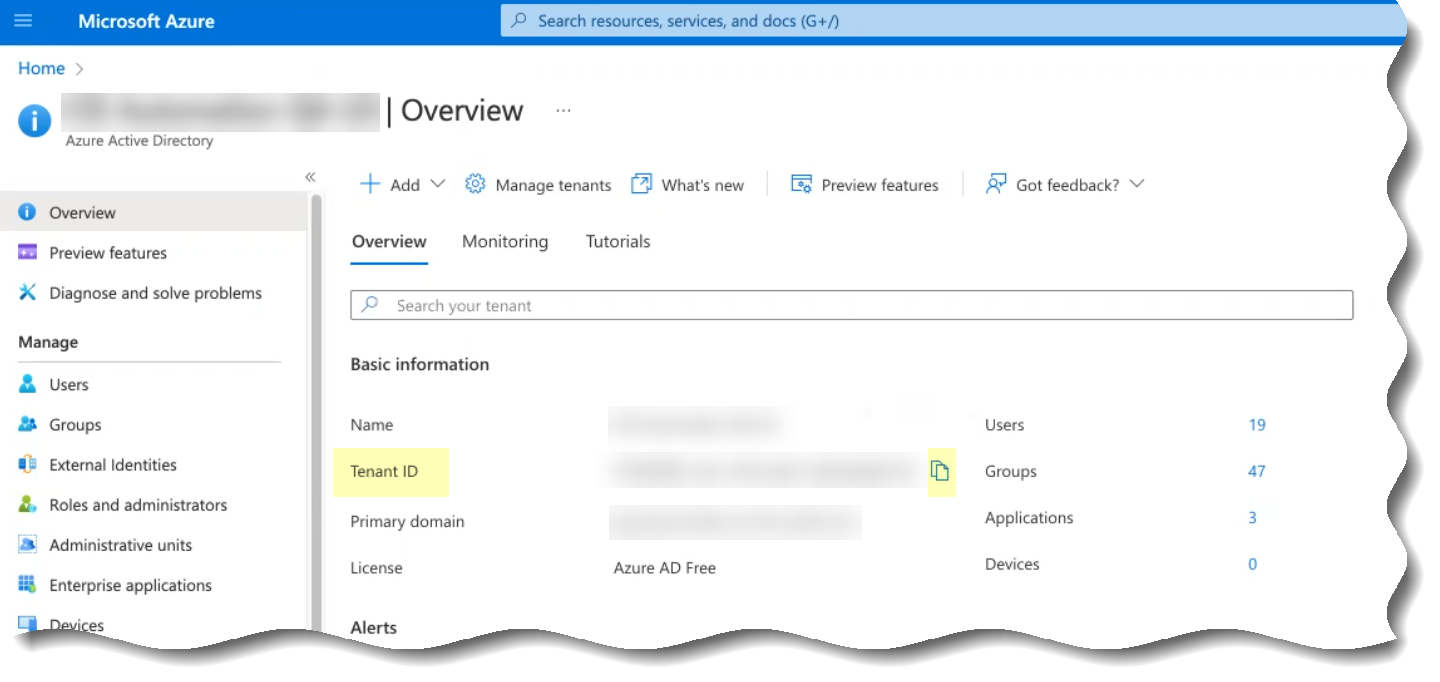Open the Users count link 19
1440x682 pixels.
coord(1257,425)
